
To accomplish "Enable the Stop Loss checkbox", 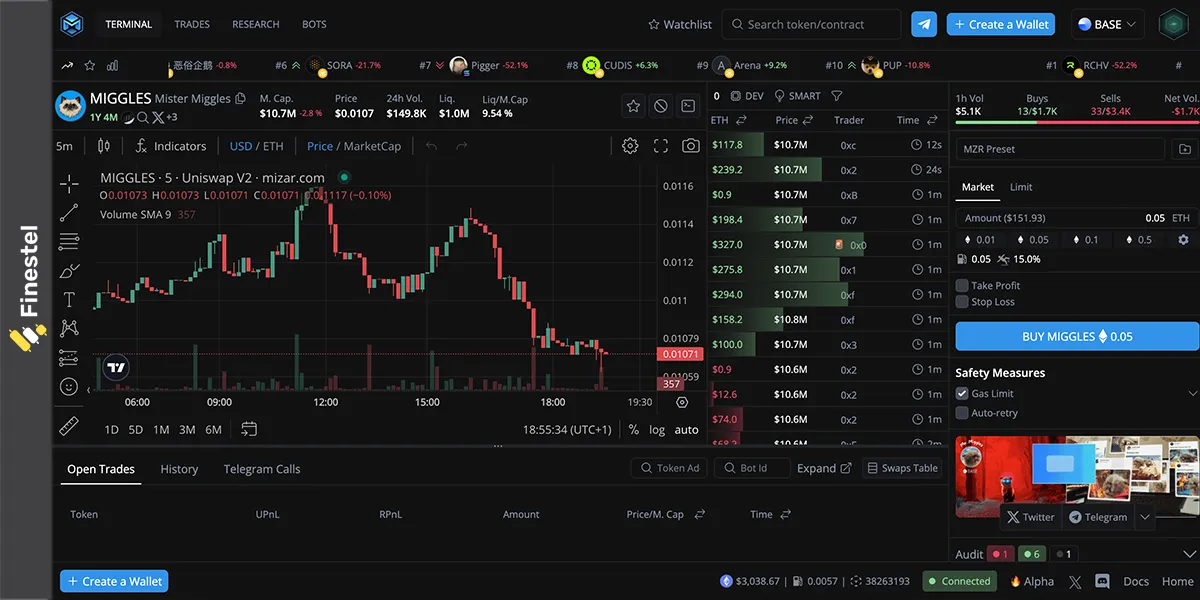I will click(x=962, y=302).
